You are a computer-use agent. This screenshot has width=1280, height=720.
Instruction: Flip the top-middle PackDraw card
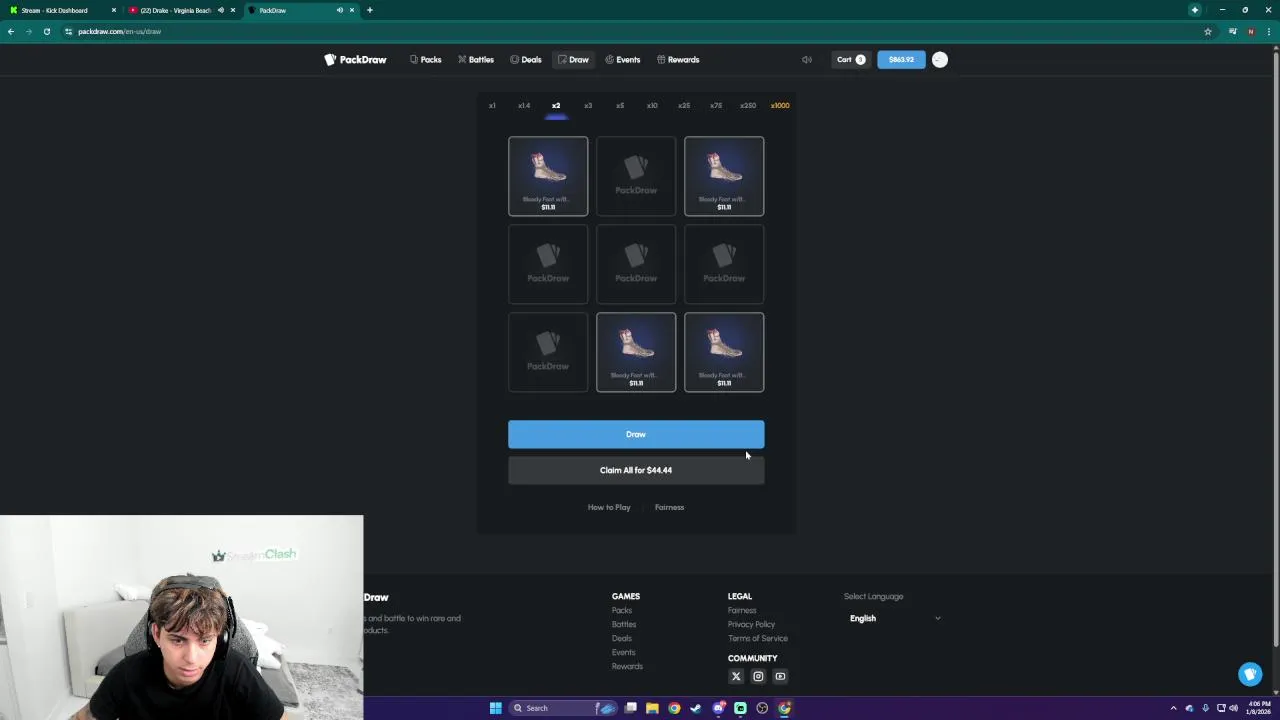click(x=636, y=176)
